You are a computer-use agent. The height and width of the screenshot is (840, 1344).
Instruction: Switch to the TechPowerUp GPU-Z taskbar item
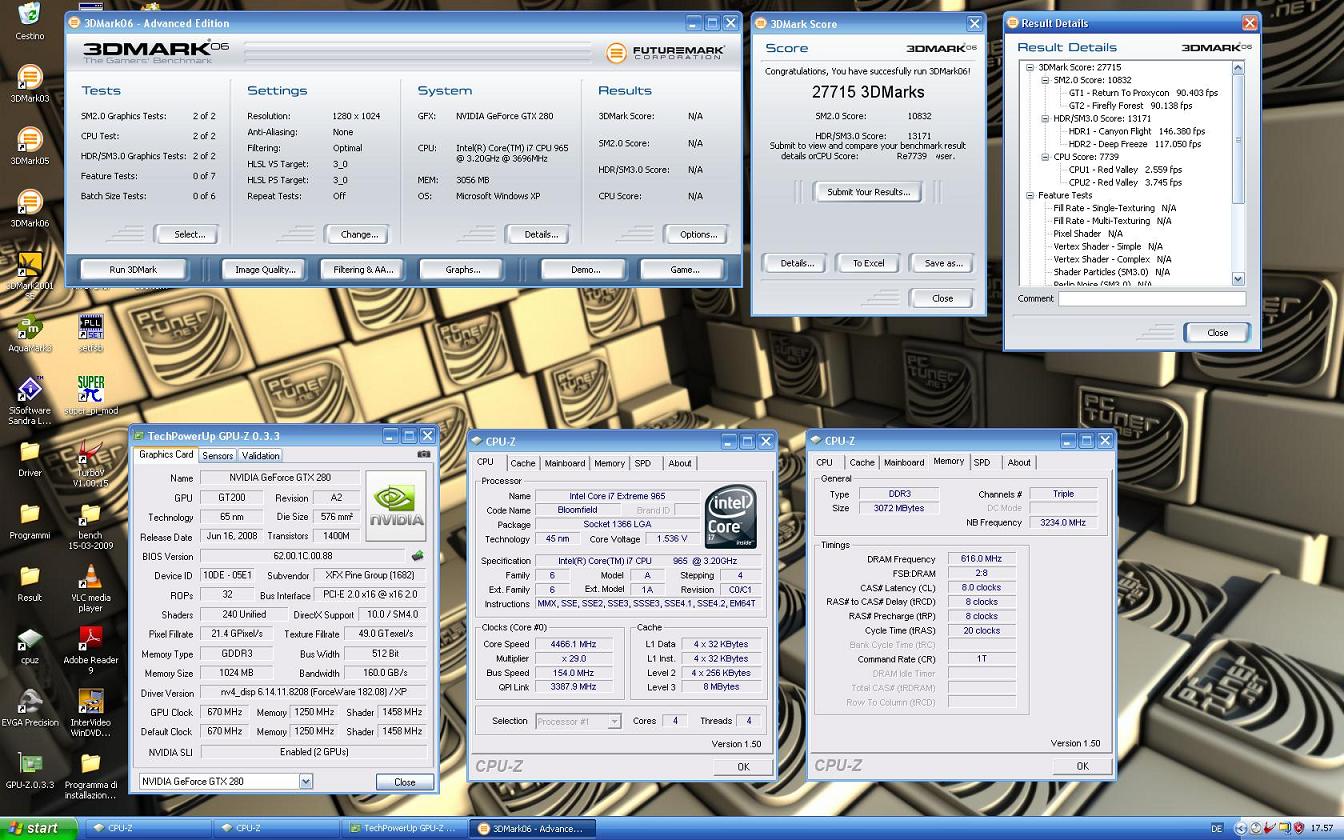click(x=402, y=828)
